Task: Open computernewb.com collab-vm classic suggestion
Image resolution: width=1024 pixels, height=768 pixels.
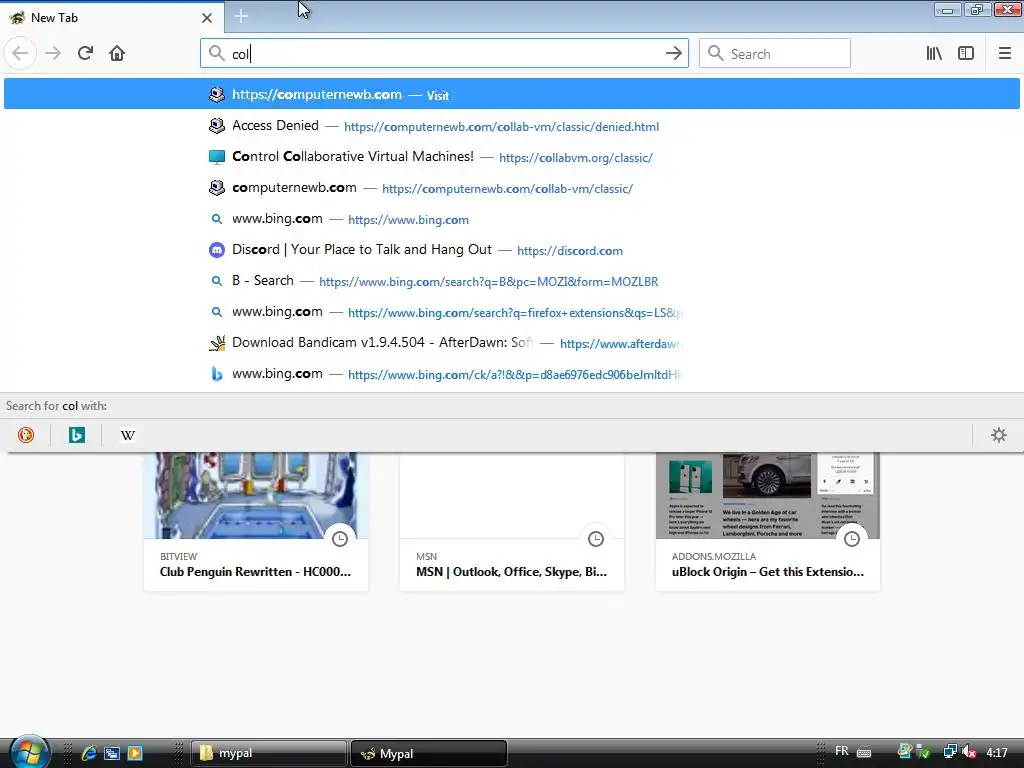Action: 512,188
